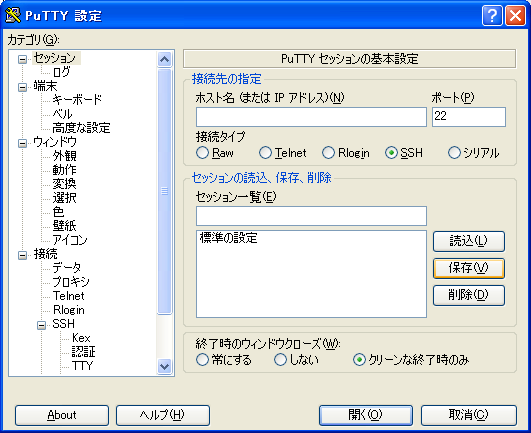
Task: Select the シリアル connection type
Action: click(x=454, y=153)
